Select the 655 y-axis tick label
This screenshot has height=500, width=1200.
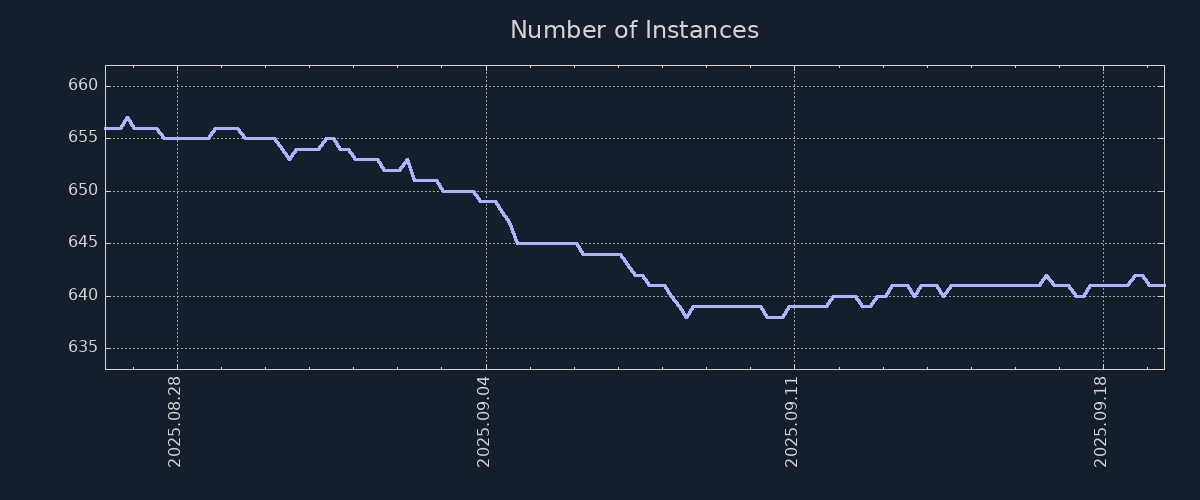(x=84, y=138)
